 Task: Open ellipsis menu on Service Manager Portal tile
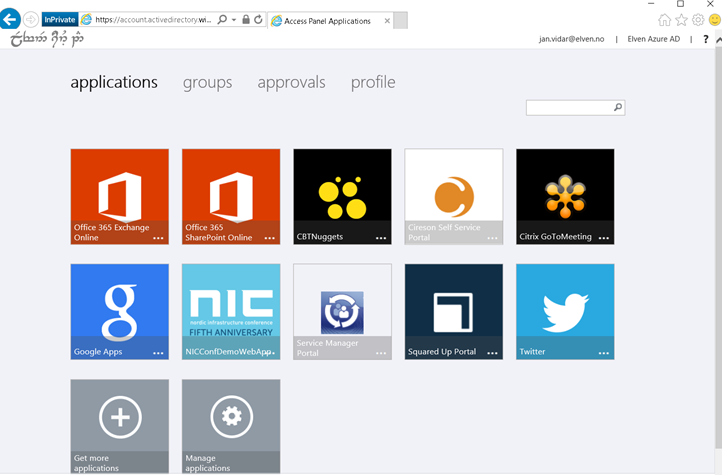[x=381, y=353]
